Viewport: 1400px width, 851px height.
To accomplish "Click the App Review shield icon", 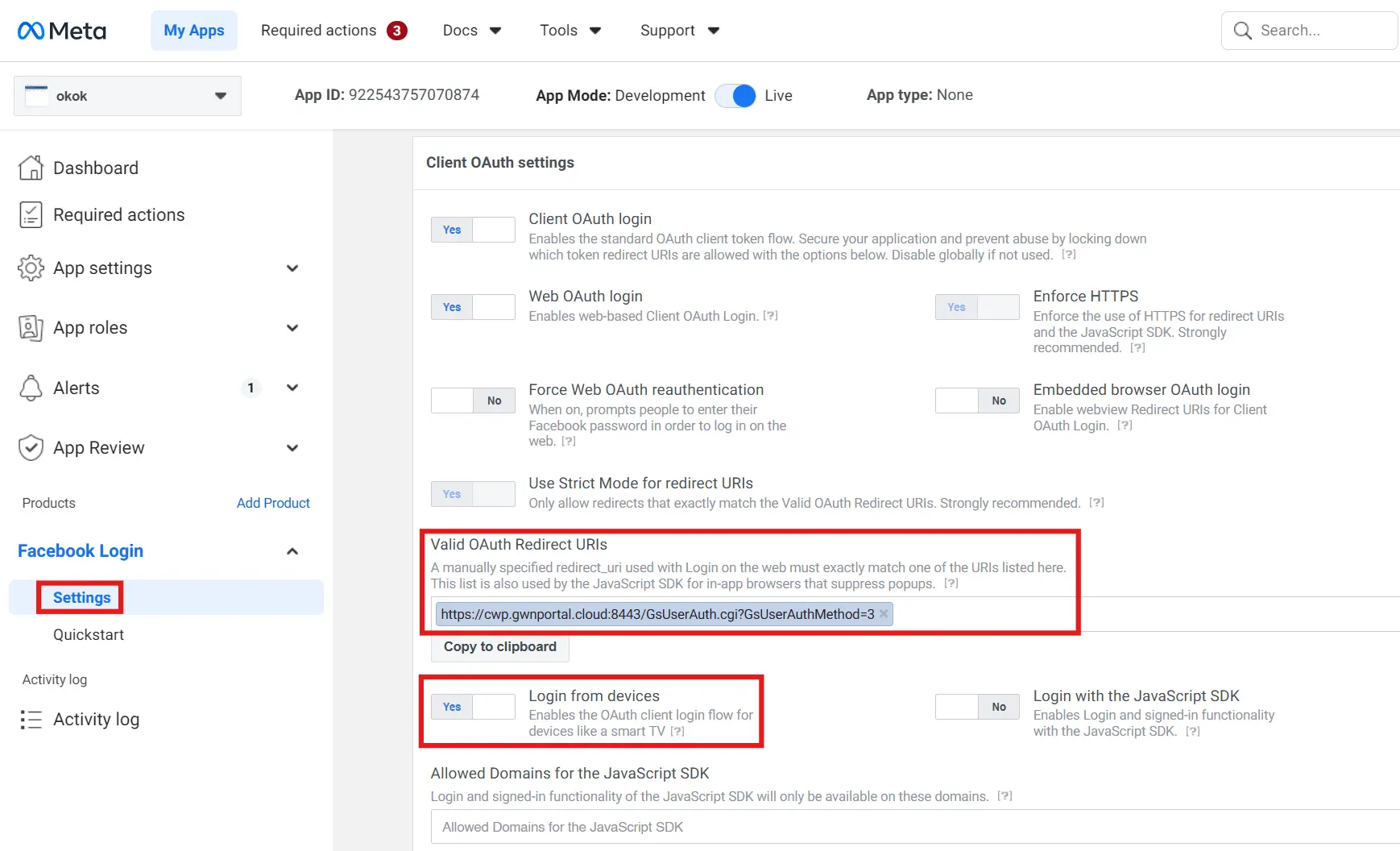I will pos(31,448).
